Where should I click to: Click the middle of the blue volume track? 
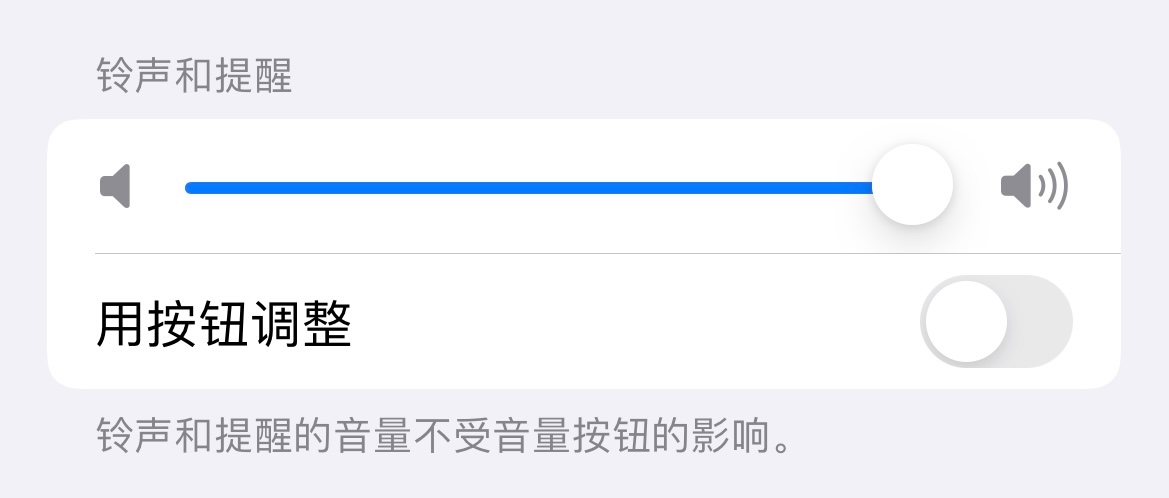(529, 187)
